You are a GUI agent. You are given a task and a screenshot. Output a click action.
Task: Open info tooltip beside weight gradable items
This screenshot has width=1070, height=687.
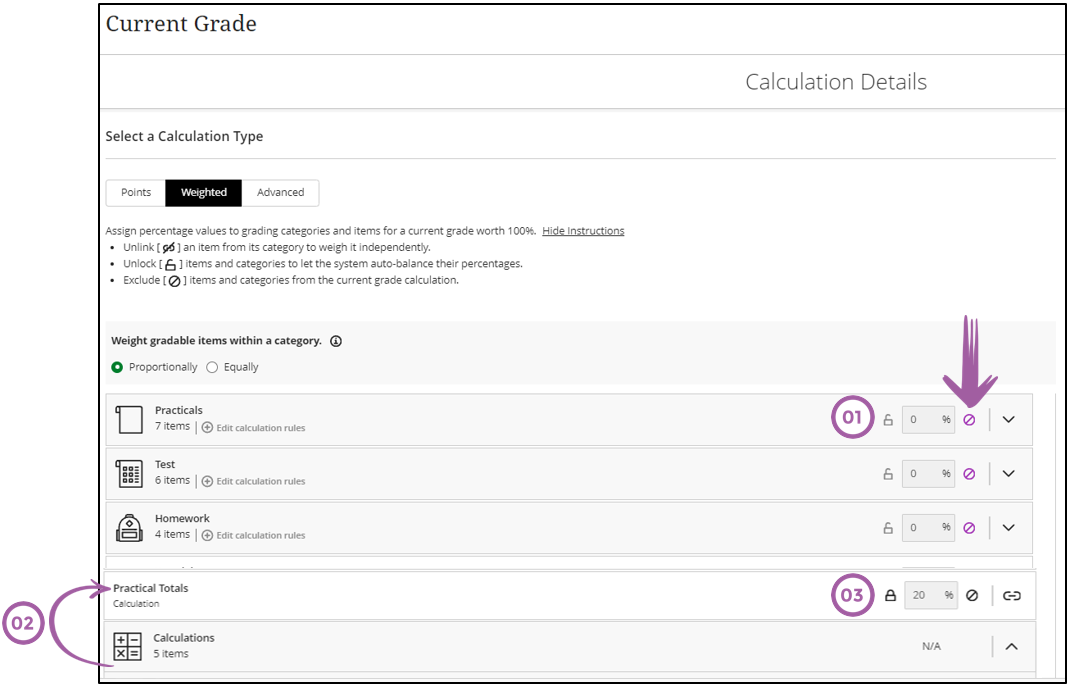336,341
